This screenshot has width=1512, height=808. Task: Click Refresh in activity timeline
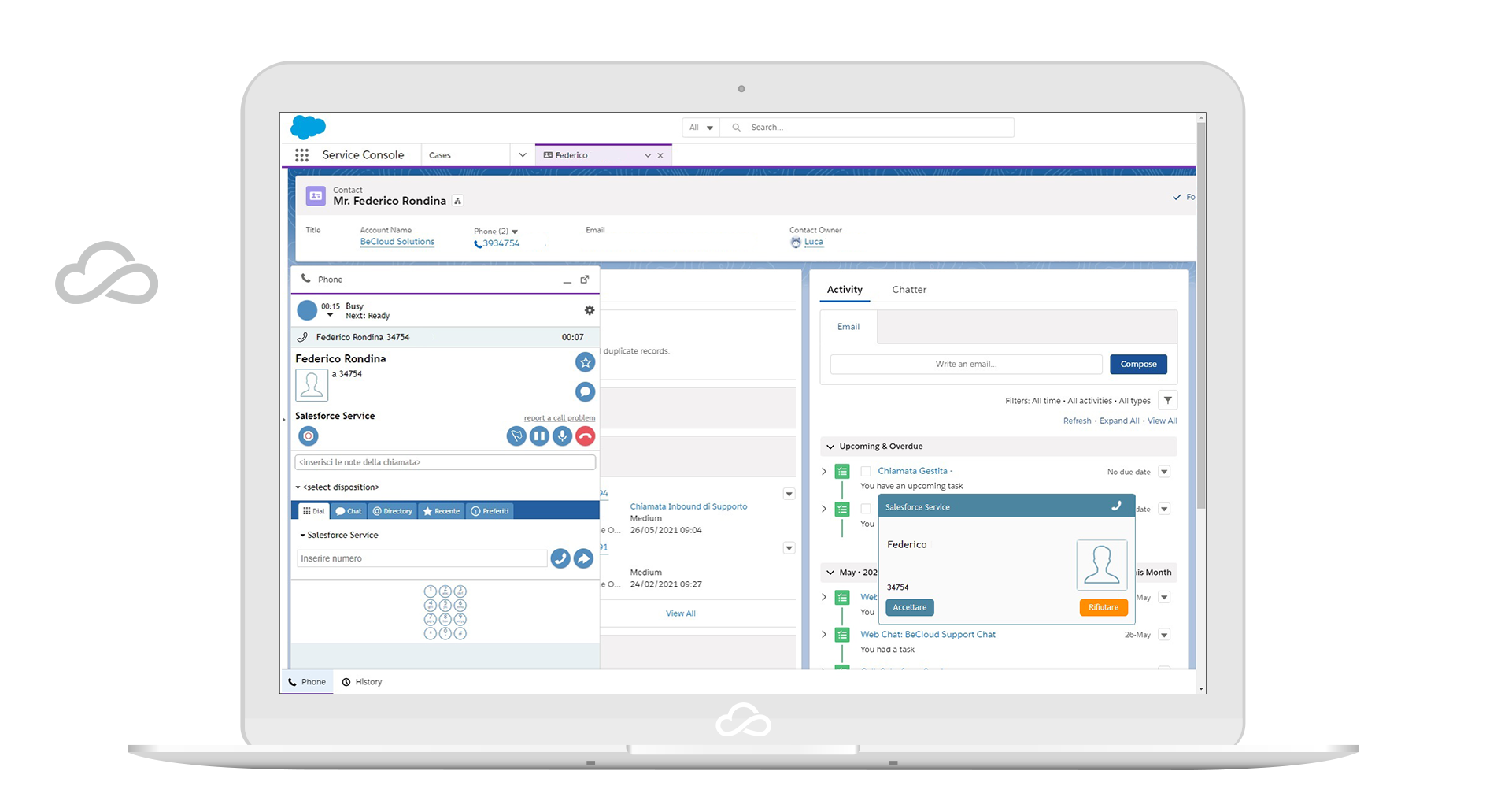pyautogui.click(x=1077, y=421)
